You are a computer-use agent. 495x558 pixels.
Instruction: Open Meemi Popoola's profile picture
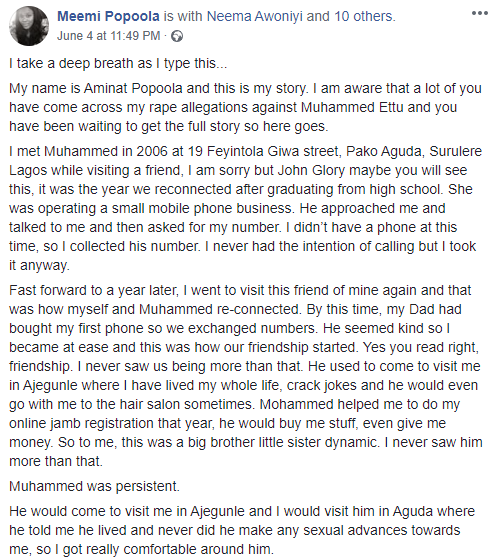pos(29,26)
